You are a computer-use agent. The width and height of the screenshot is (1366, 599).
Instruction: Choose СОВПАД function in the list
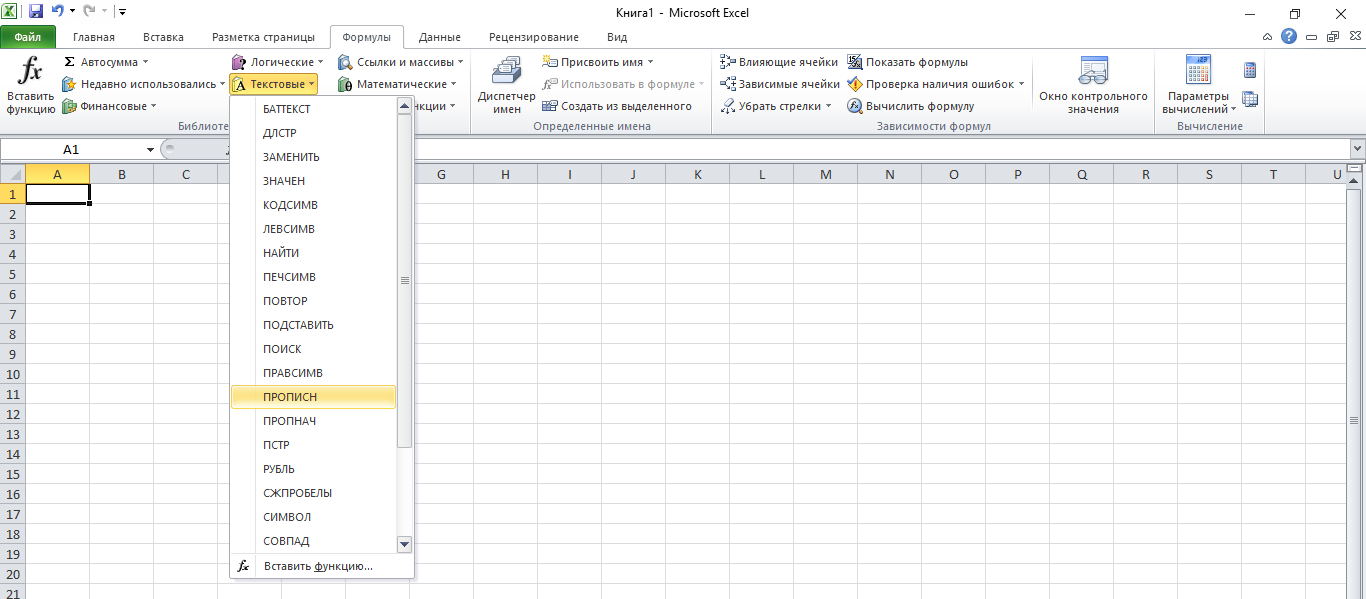tap(313, 541)
